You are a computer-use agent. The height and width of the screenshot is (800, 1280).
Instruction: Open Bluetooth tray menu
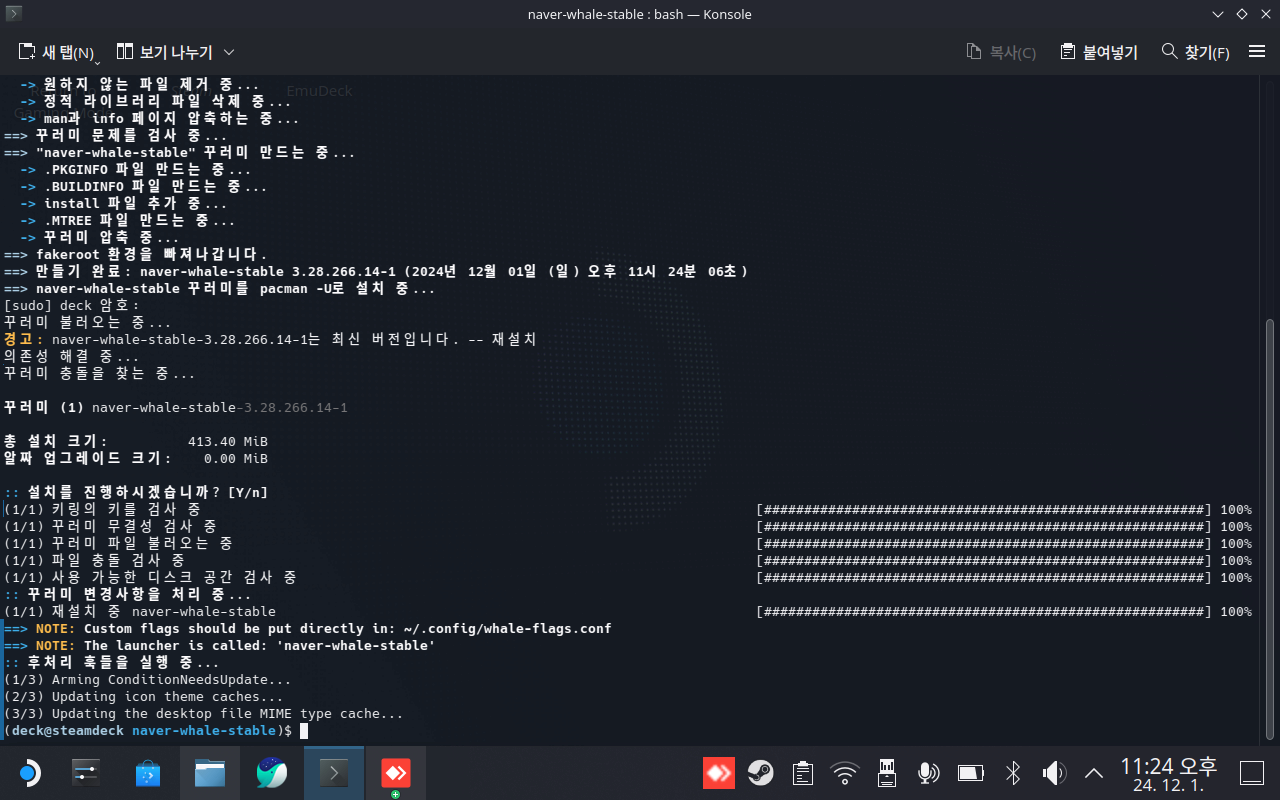[1012, 773]
